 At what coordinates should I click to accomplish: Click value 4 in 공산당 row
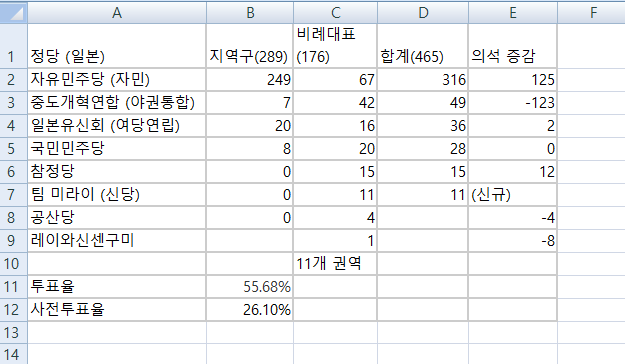[x=335, y=218]
